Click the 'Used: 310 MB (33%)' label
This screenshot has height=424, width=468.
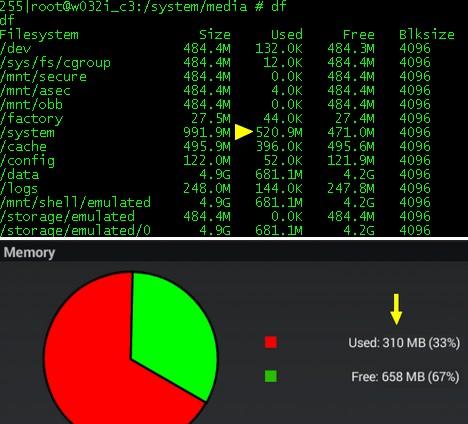tap(404, 343)
